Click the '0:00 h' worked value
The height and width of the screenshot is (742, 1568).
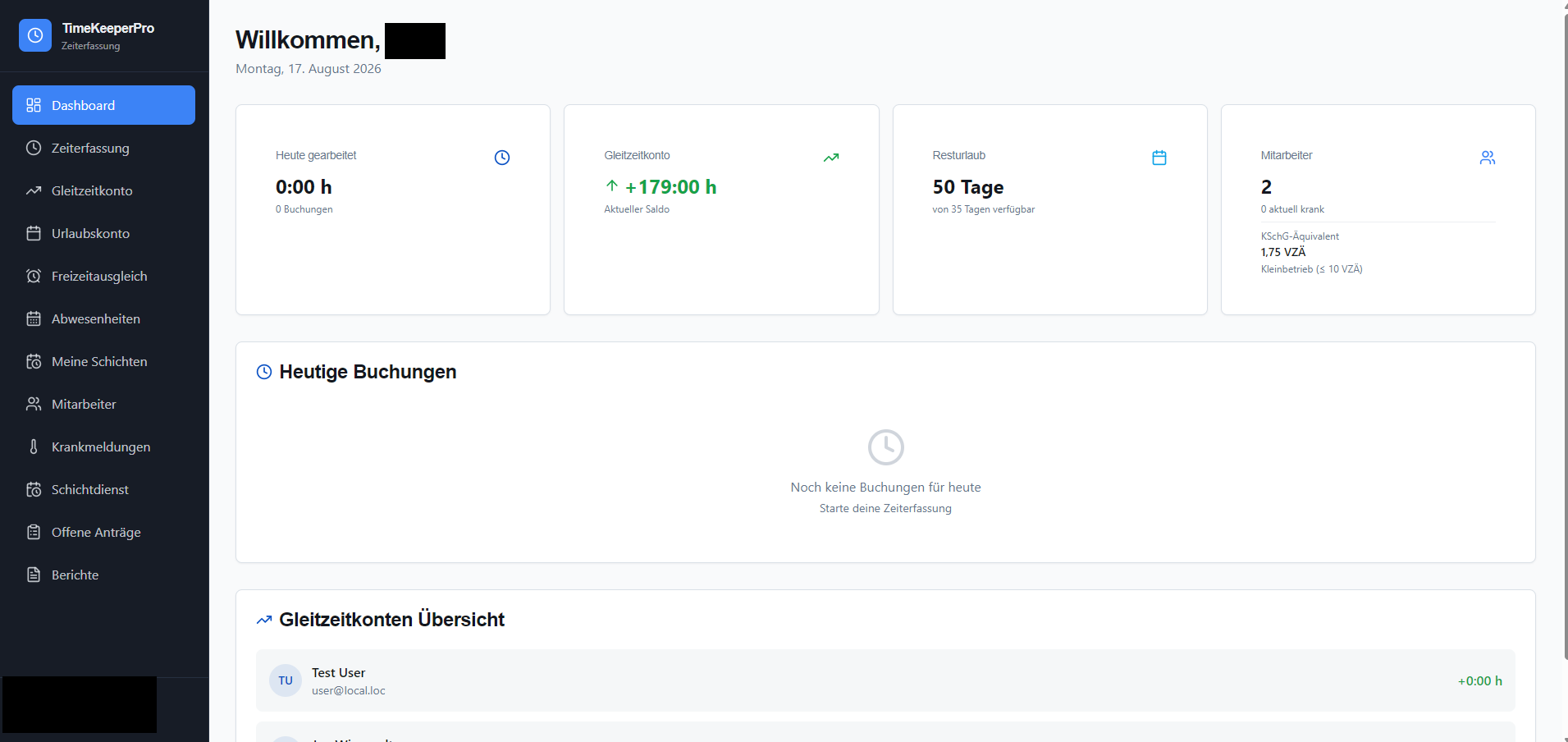tap(304, 187)
